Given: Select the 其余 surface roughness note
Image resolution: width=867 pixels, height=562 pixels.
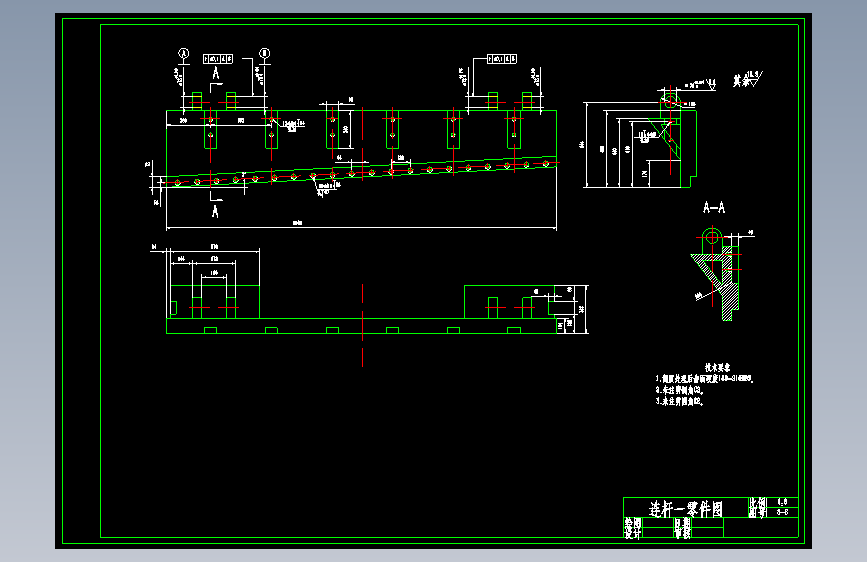Looking at the screenshot, I should coord(748,80).
